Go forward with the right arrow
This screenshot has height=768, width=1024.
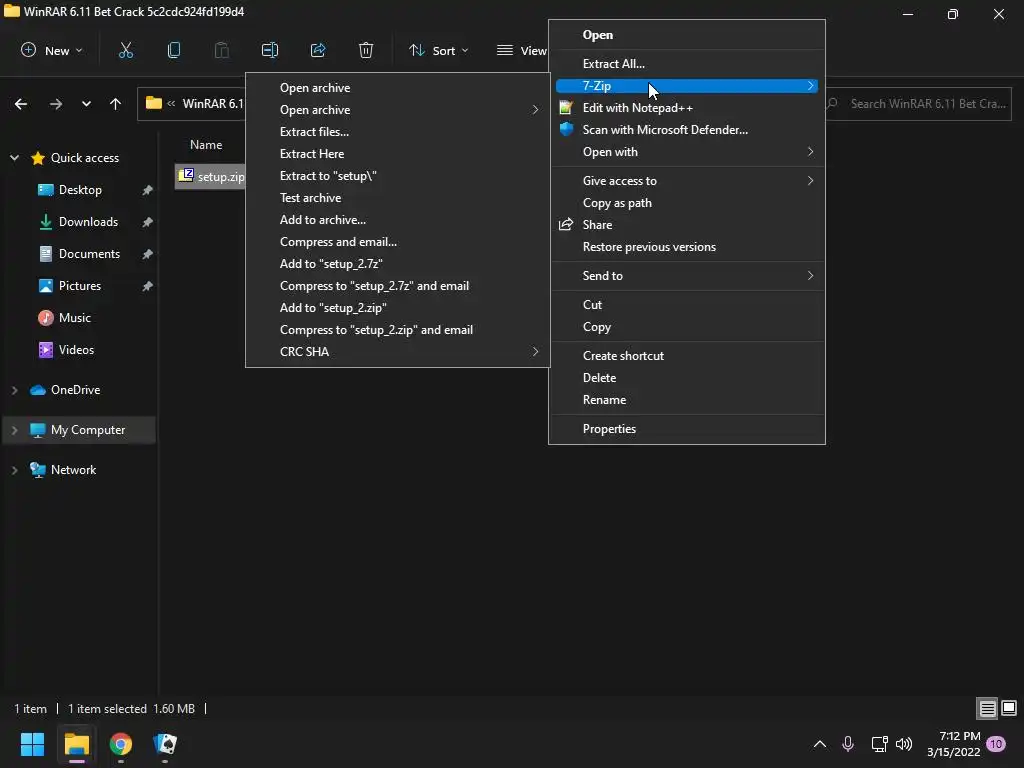click(x=56, y=104)
